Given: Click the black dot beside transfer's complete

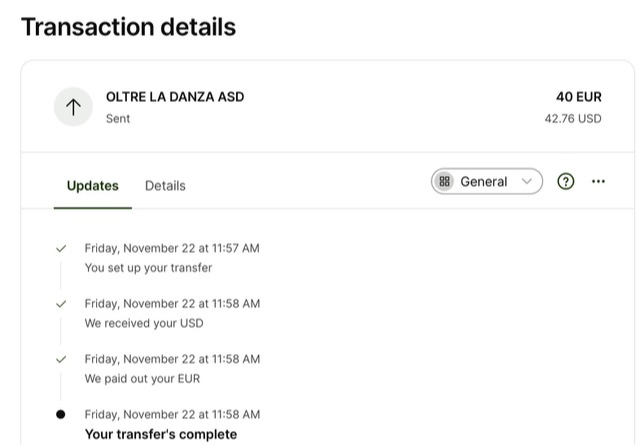Looking at the screenshot, I should [x=61, y=414].
